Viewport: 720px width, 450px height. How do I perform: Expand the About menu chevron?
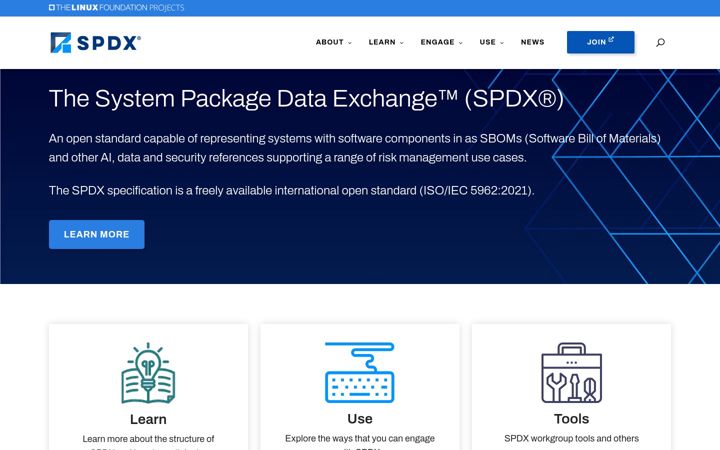350,43
